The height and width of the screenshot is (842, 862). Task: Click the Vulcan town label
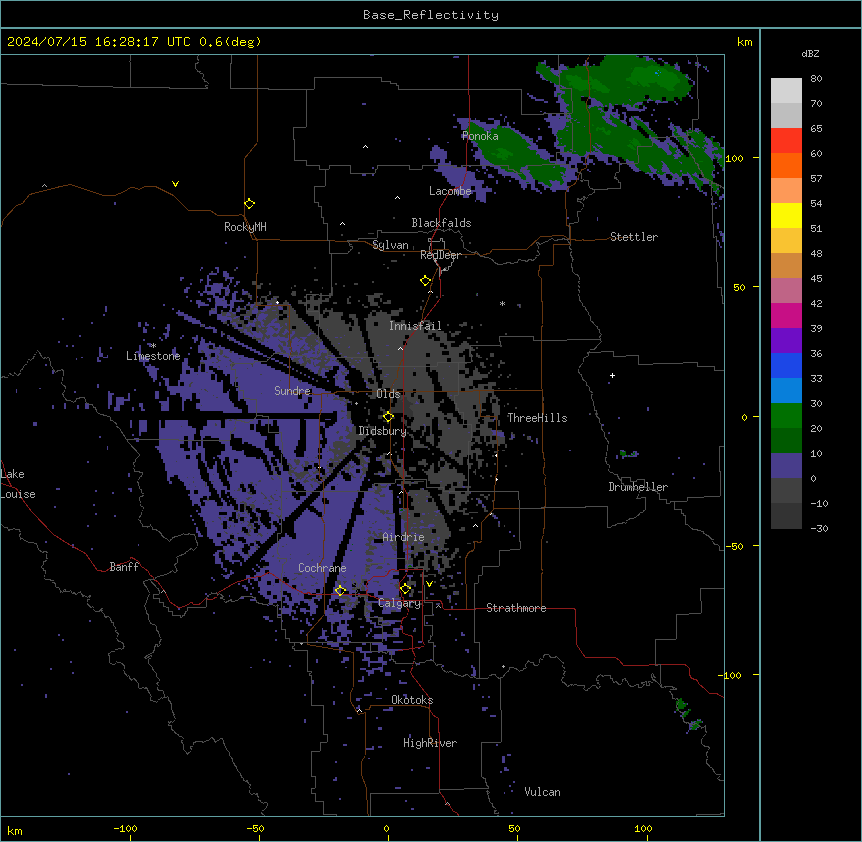point(543,792)
